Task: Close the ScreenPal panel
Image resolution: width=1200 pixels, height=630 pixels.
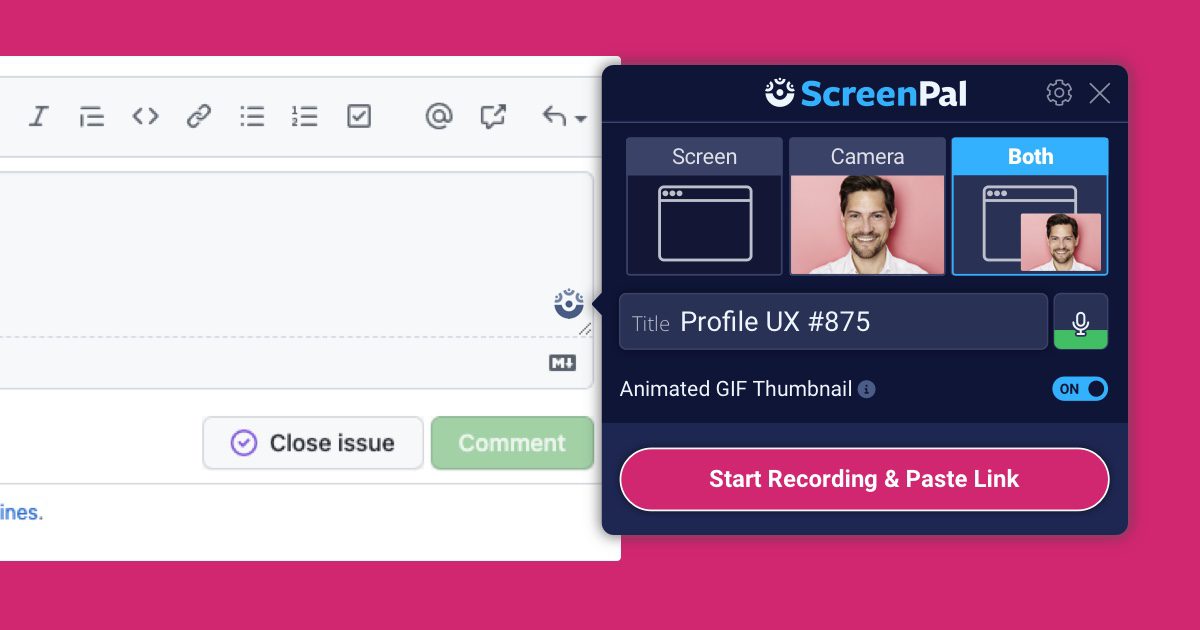Action: click(1100, 94)
